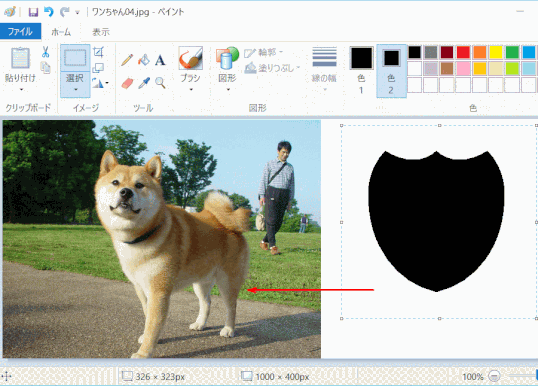Pick the dark gray palette swatch

(x=431, y=52)
